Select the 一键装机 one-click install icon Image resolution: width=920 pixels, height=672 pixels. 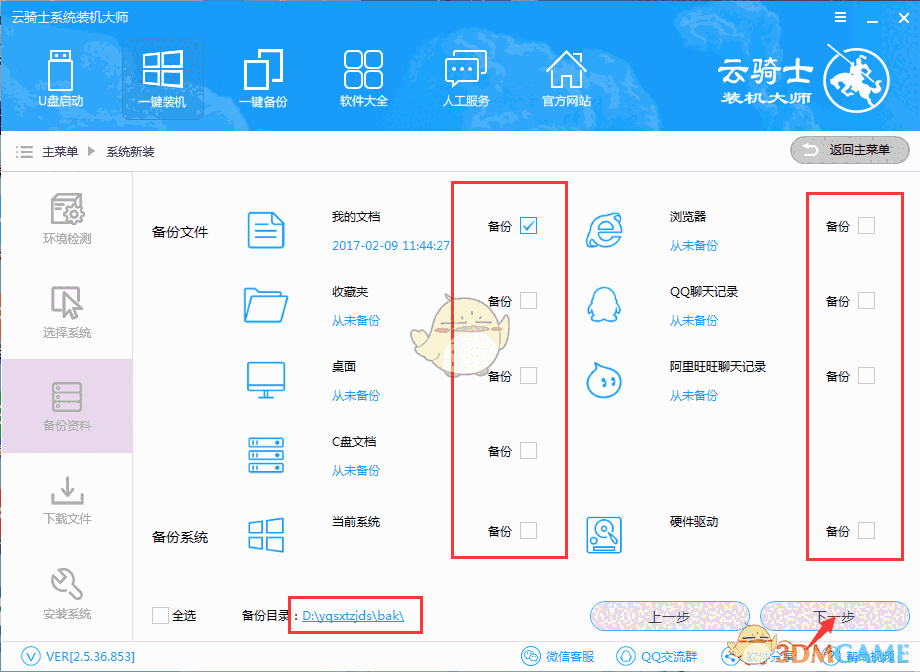pyautogui.click(x=162, y=78)
